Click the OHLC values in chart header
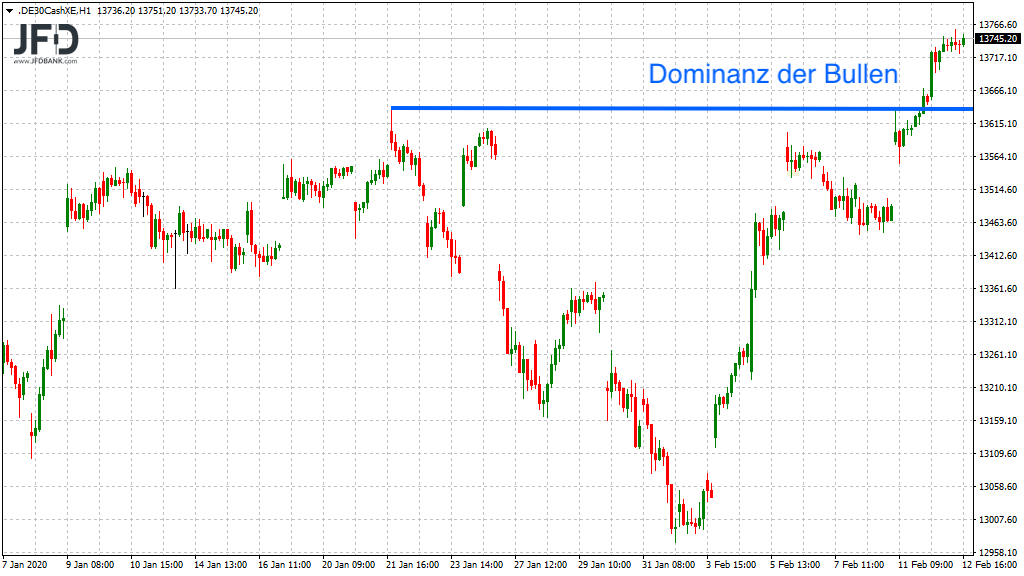The height and width of the screenshot is (576, 1024). (x=177, y=10)
